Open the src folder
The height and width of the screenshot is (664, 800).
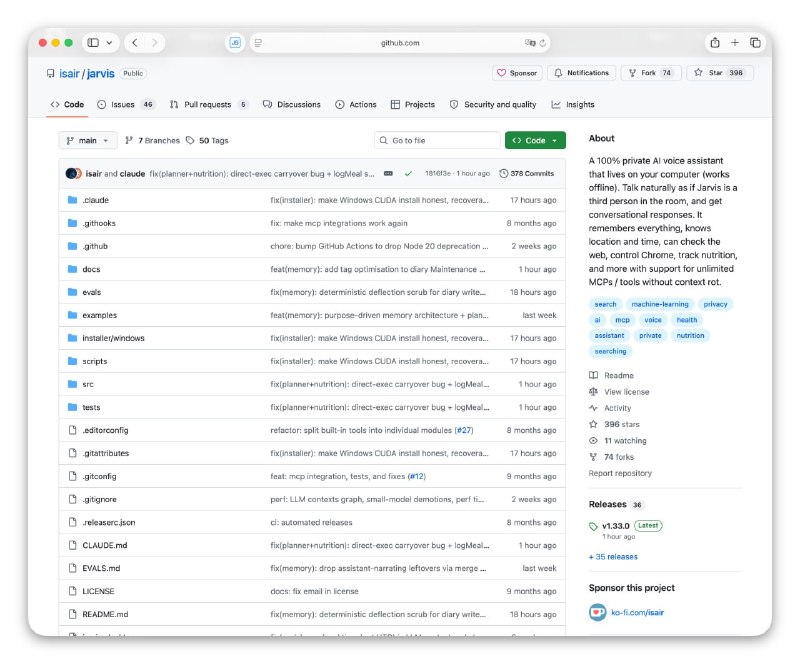[x=88, y=384]
